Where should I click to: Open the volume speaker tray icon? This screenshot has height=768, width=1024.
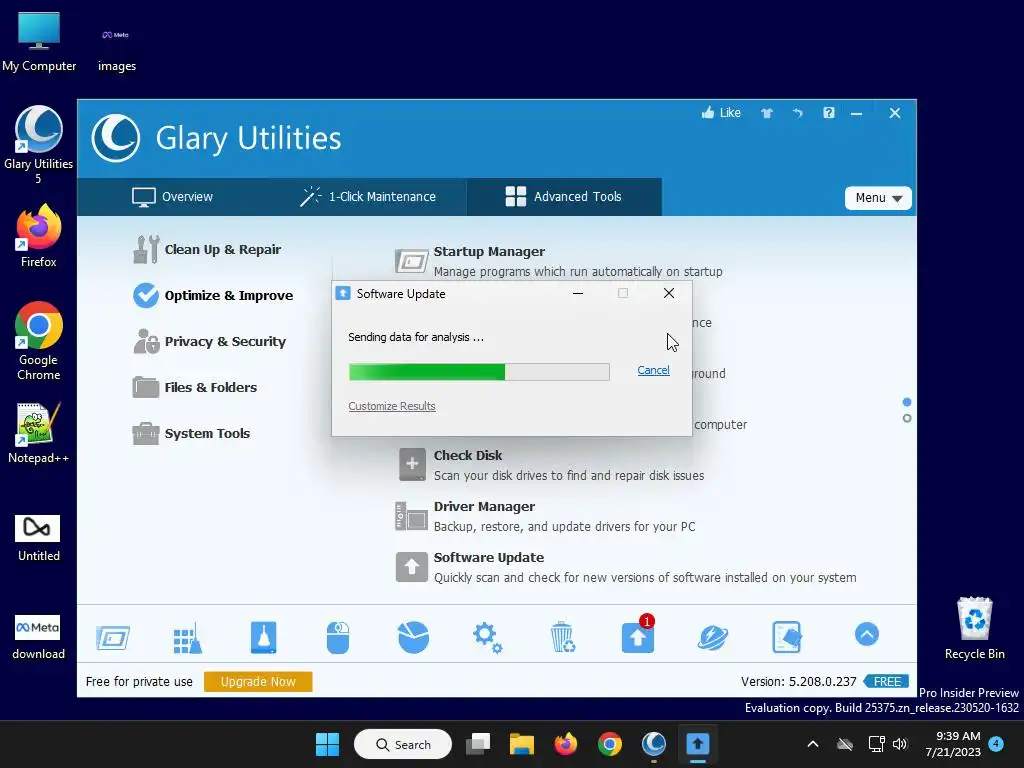point(900,744)
